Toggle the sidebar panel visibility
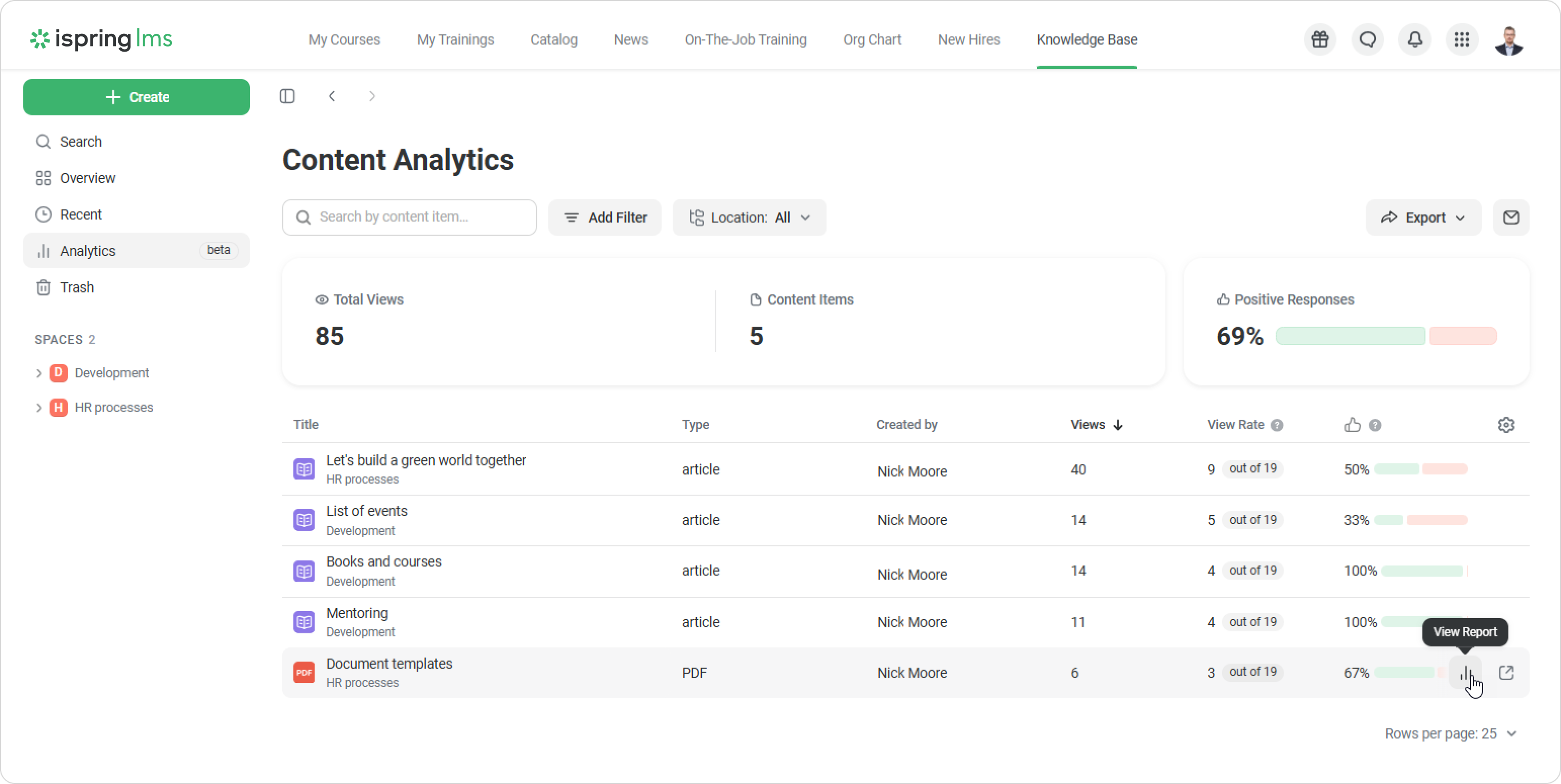 click(x=287, y=96)
